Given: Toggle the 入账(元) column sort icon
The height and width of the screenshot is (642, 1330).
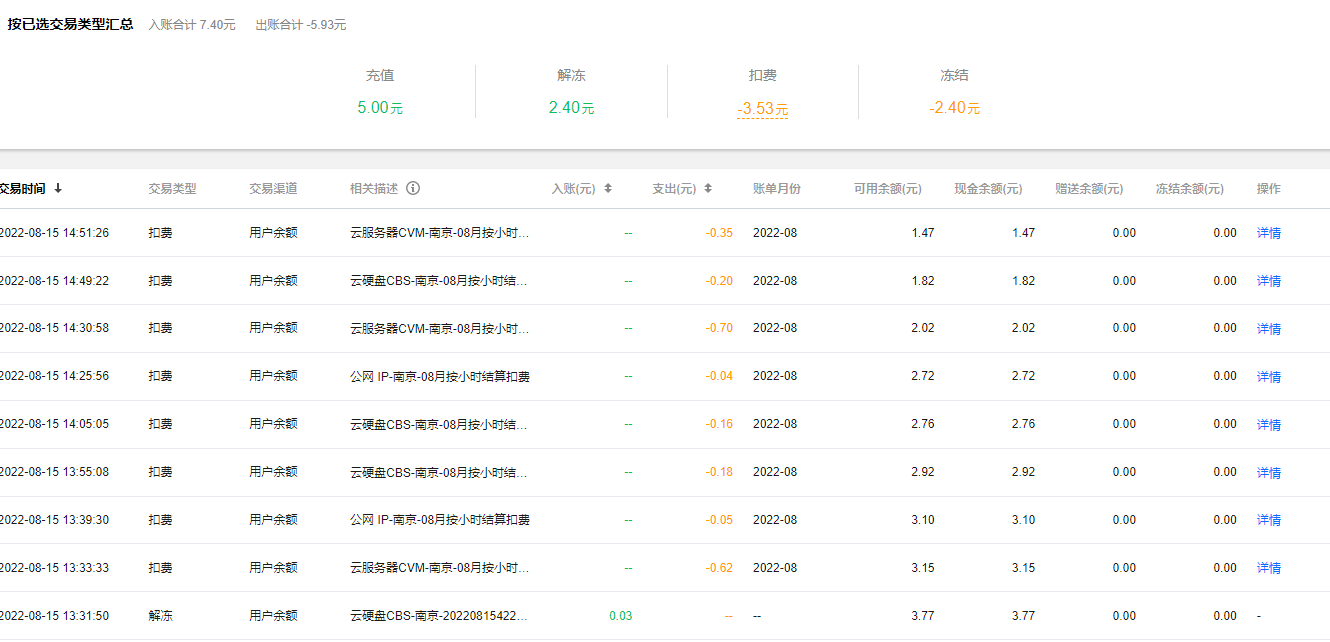Looking at the screenshot, I should 608,188.
